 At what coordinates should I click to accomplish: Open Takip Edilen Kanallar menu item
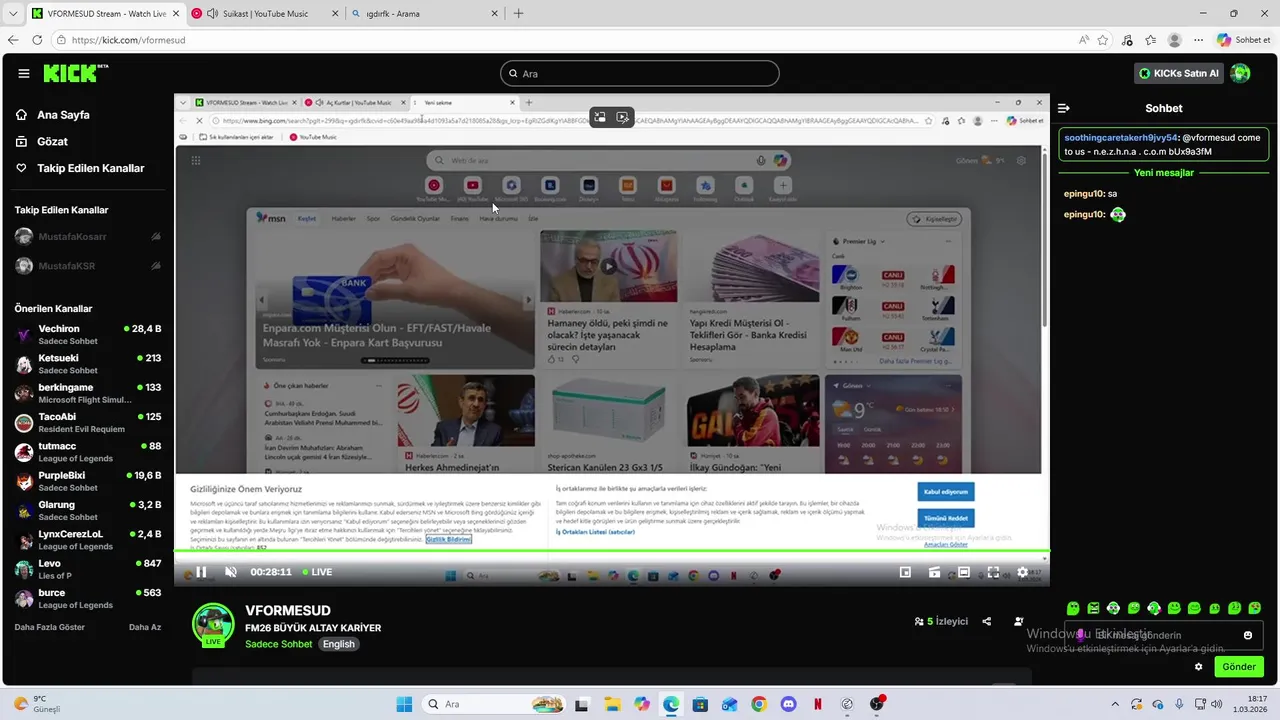88,168
